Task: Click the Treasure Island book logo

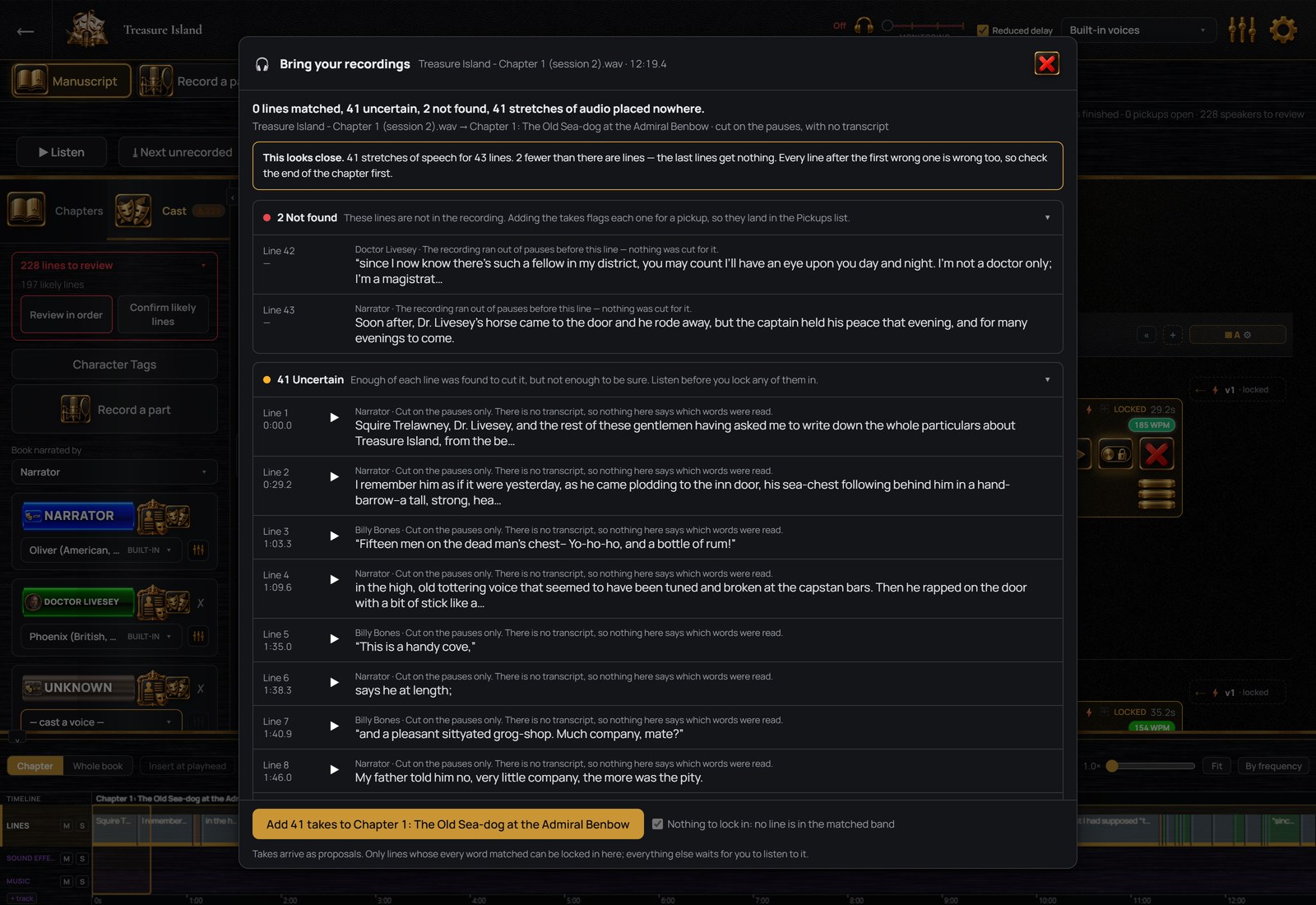Action: pyautogui.click(x=86, y=30)
